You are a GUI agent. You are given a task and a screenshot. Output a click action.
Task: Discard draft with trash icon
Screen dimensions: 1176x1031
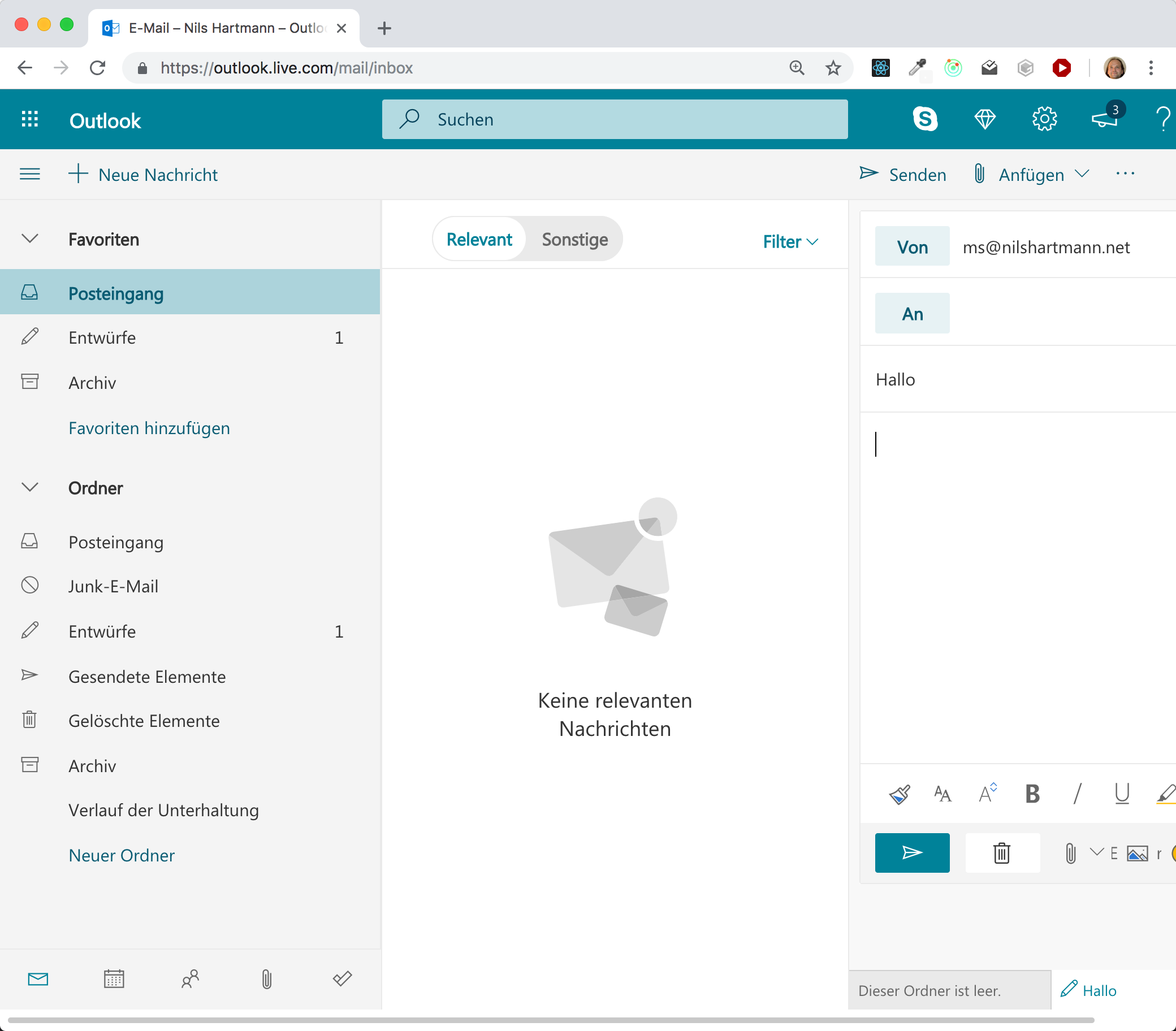[x=1002, y=852]
